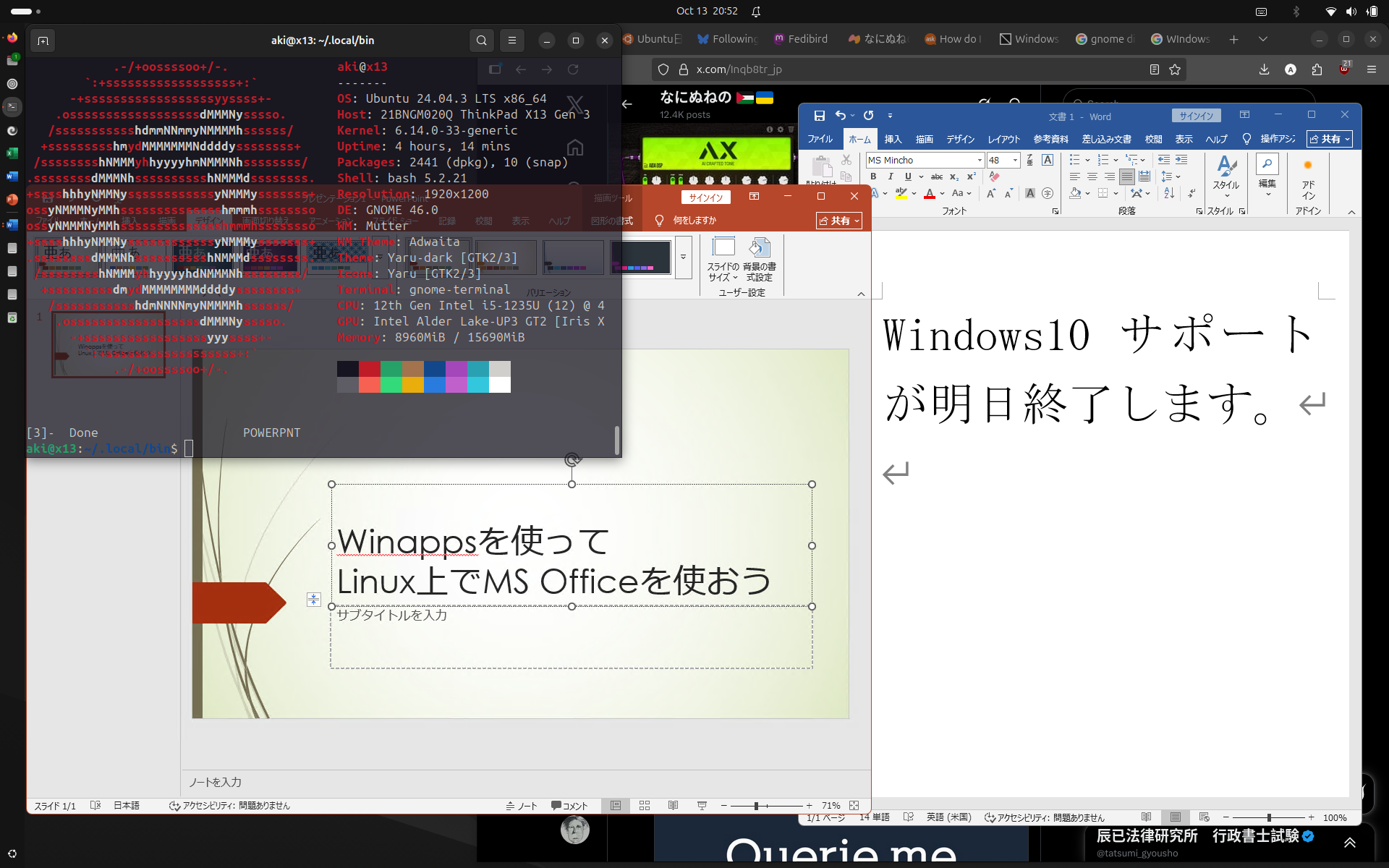Screen dimensions: 1389x868
Task: Click the 共有 share button in Word
Action: pos(1329,140)
